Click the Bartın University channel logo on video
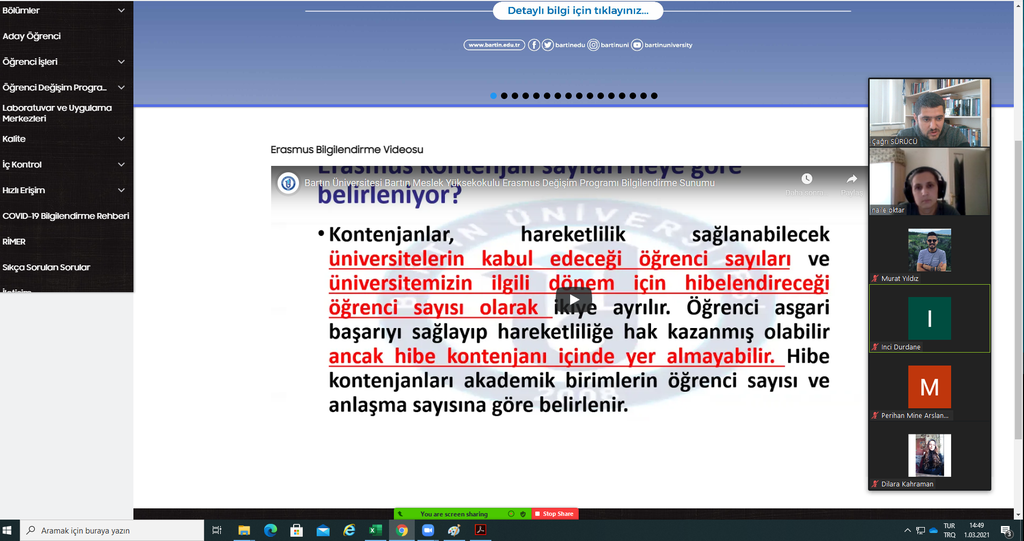Image resolution: width=1024 pixels, height=541 pixels. [288, 183]
